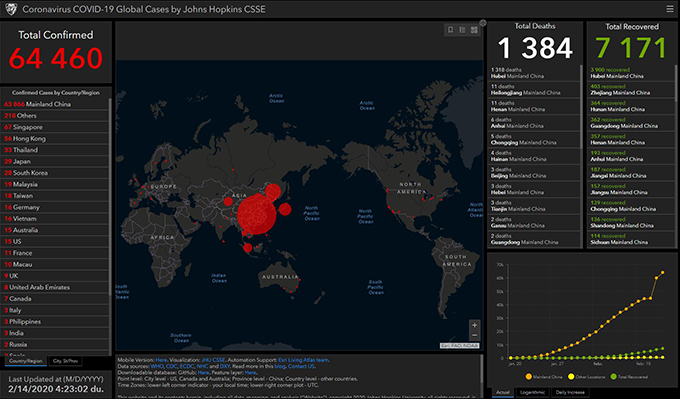The height and width of the screenshot is (399, 680).
Task: Open the Esri Living Atlas team link
Action: (x=303, y=360)
